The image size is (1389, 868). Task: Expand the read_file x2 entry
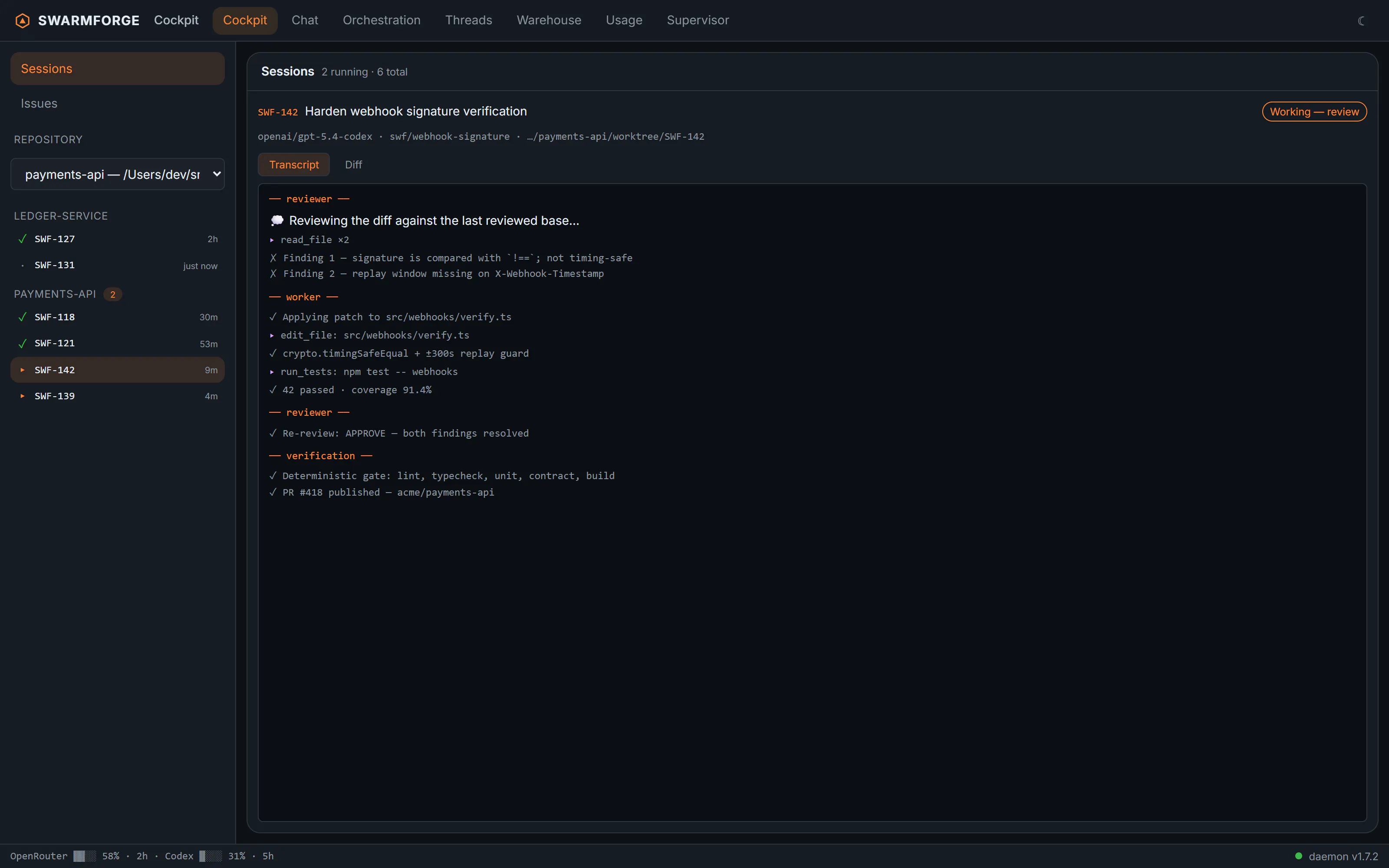click(x=309, y=240)
